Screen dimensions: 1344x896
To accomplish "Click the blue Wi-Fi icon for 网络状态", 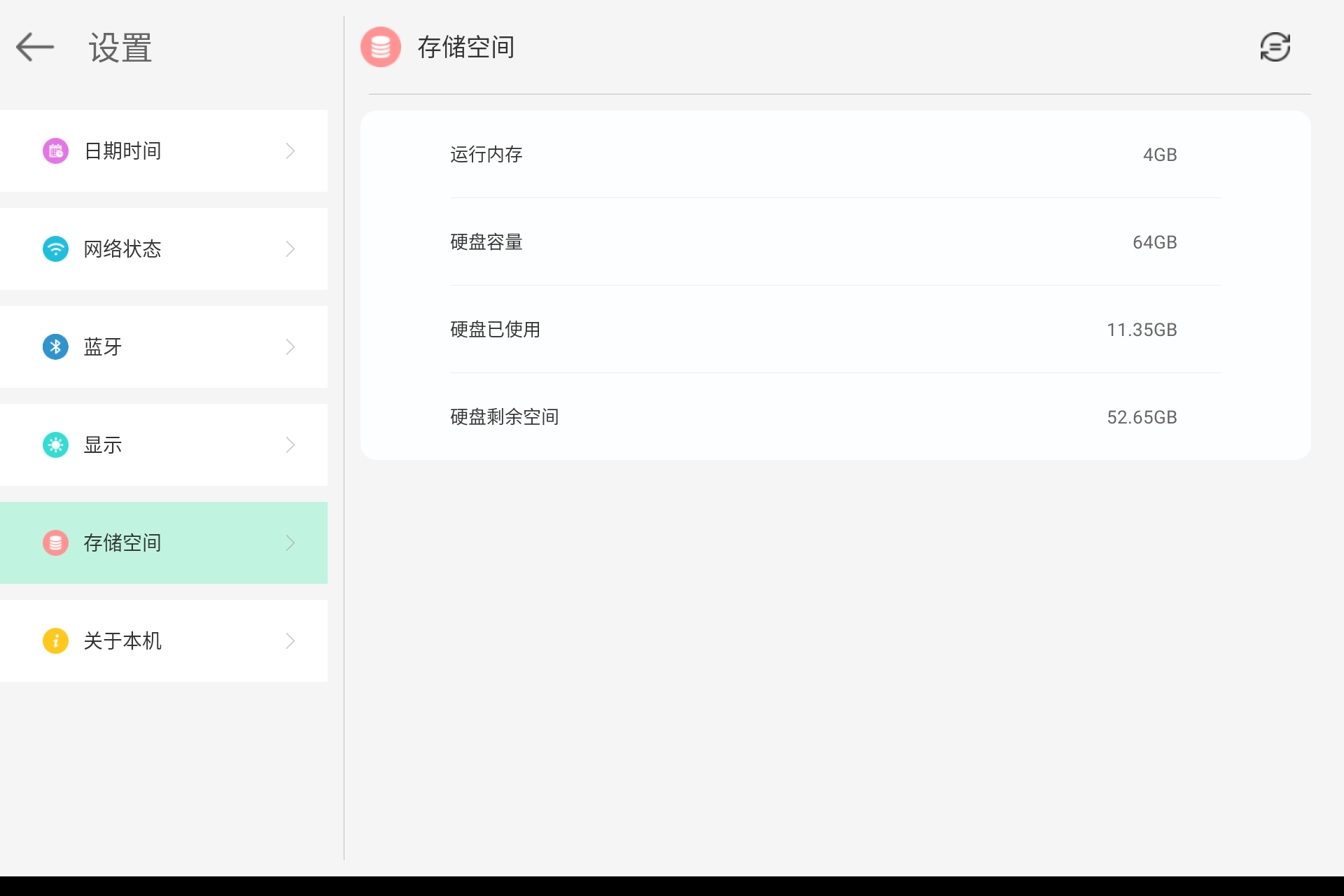I will tap(55, 249).
